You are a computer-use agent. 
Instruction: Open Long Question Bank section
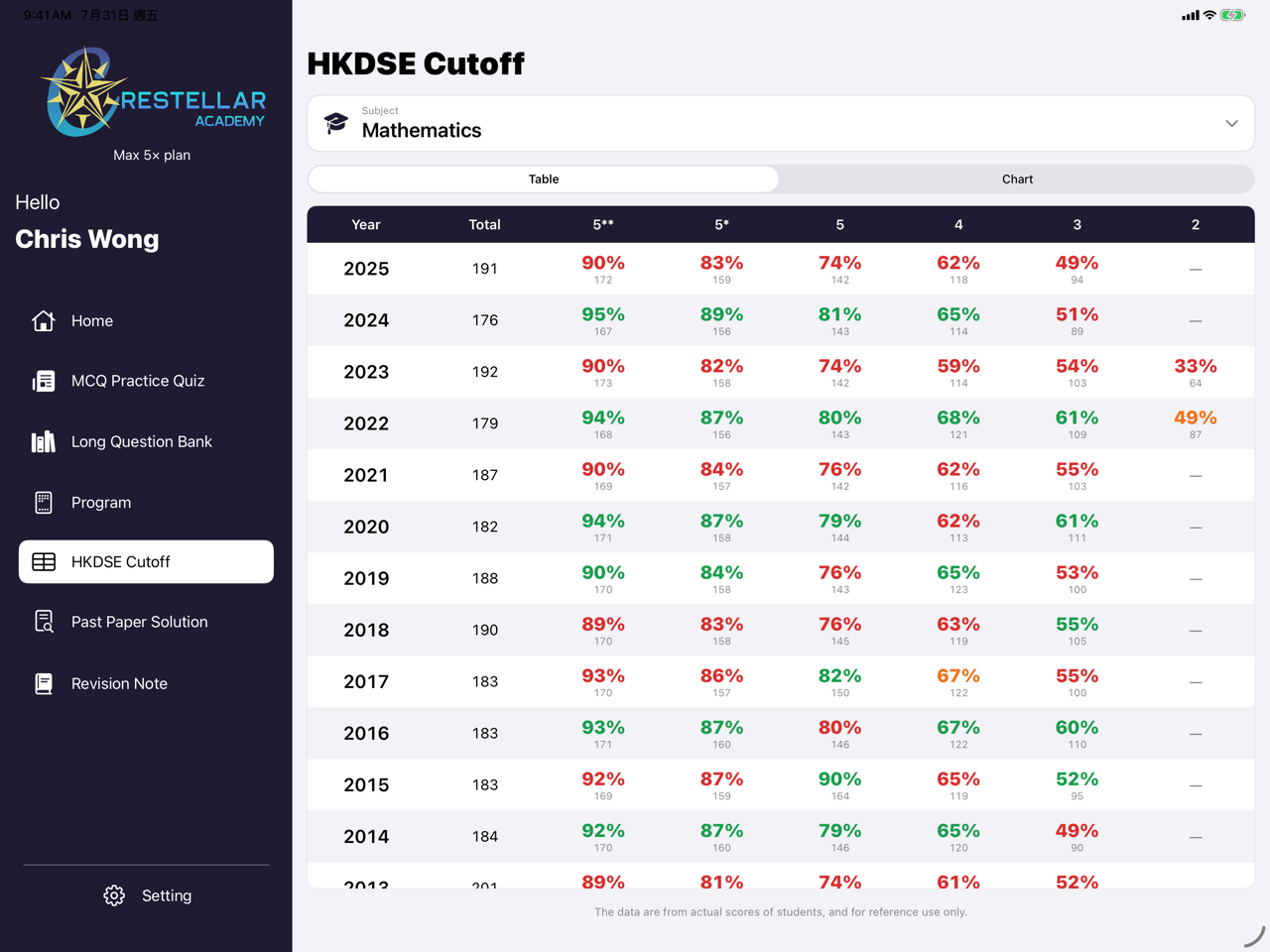146,441
